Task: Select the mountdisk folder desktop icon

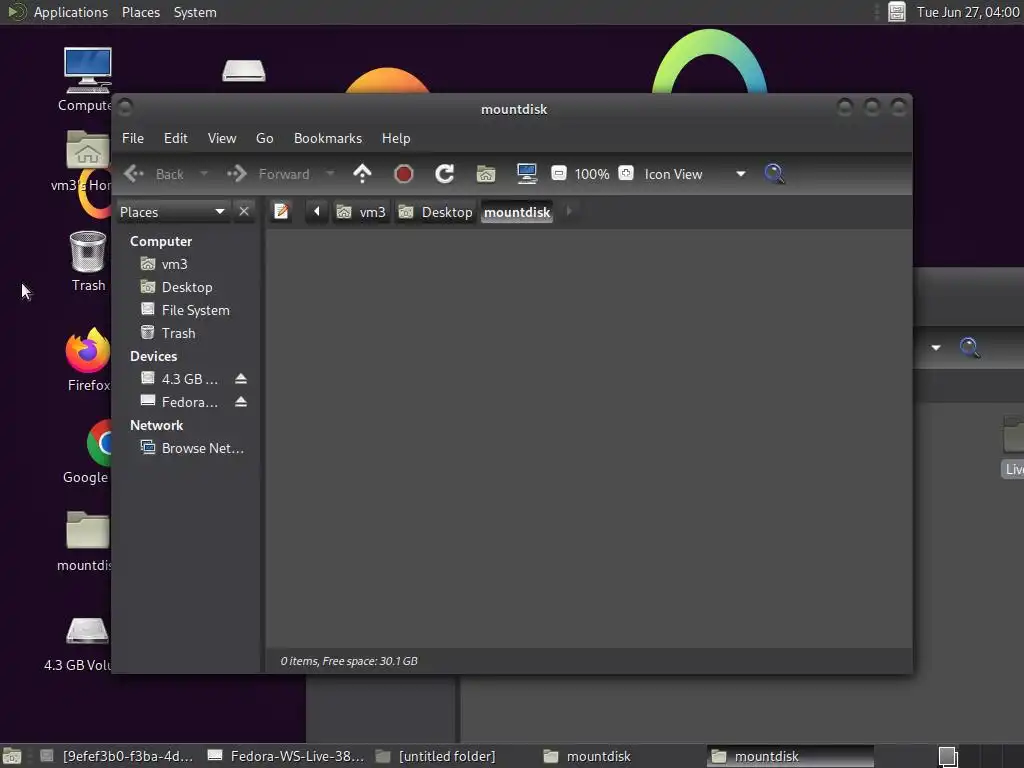Action: [x=86, y=541]
